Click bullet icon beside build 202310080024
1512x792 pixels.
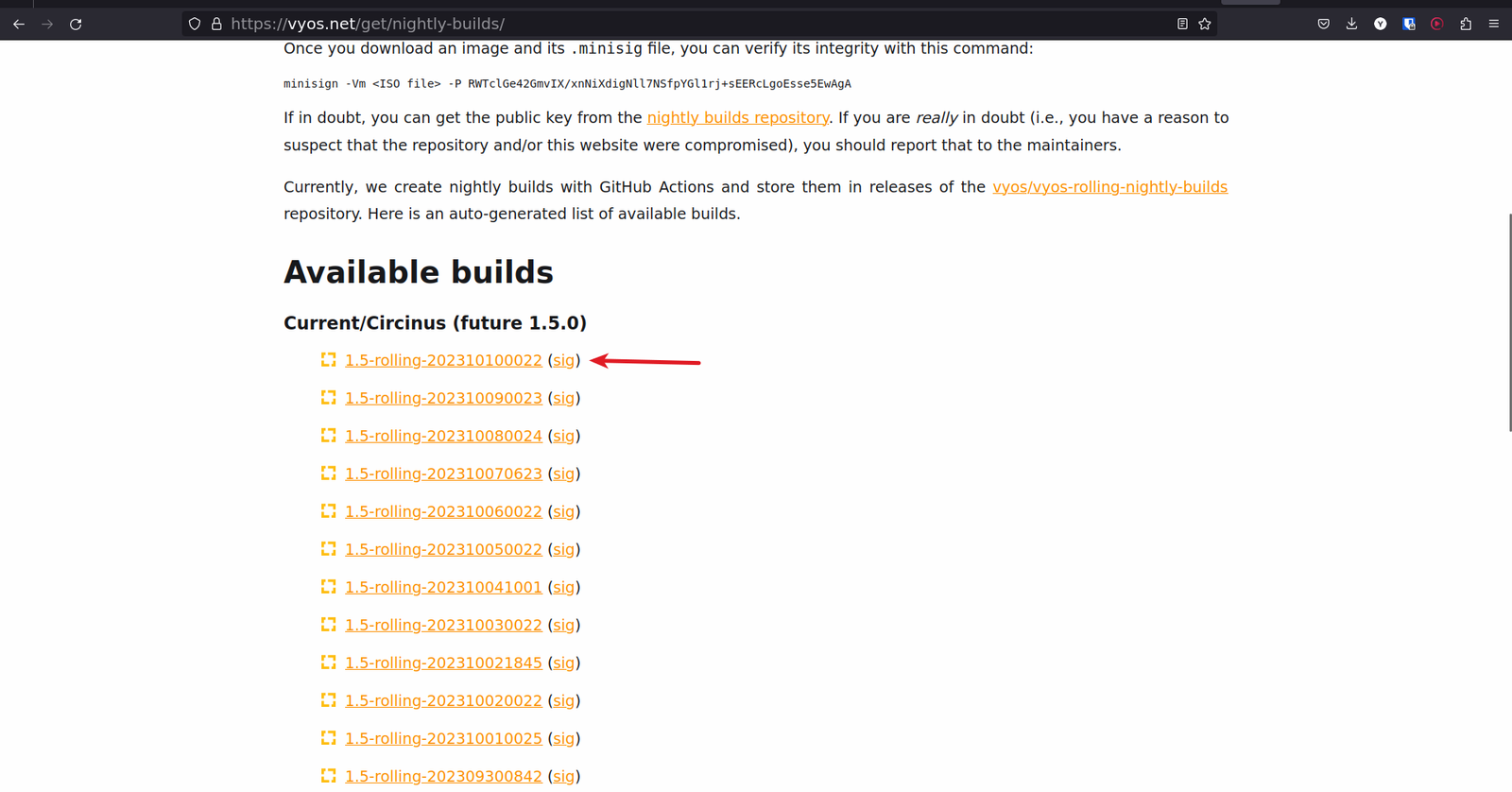point(328,436)
